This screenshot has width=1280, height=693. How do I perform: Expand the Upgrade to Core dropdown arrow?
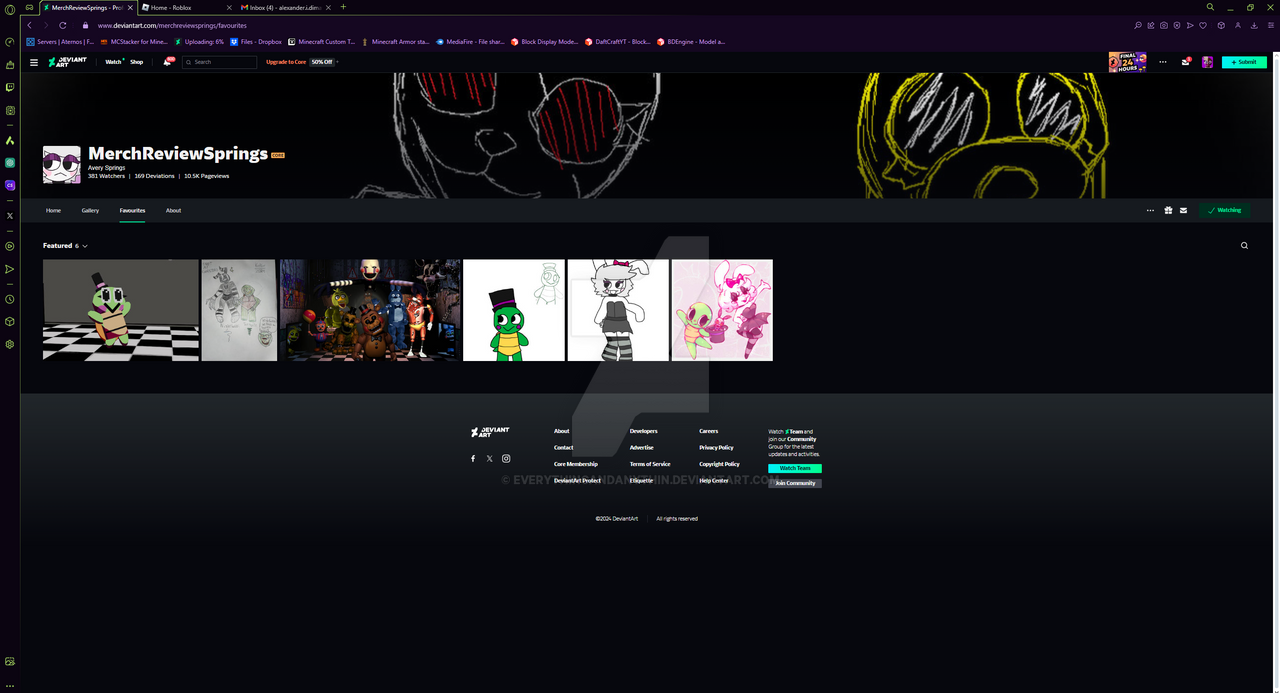tap(338, 62)
